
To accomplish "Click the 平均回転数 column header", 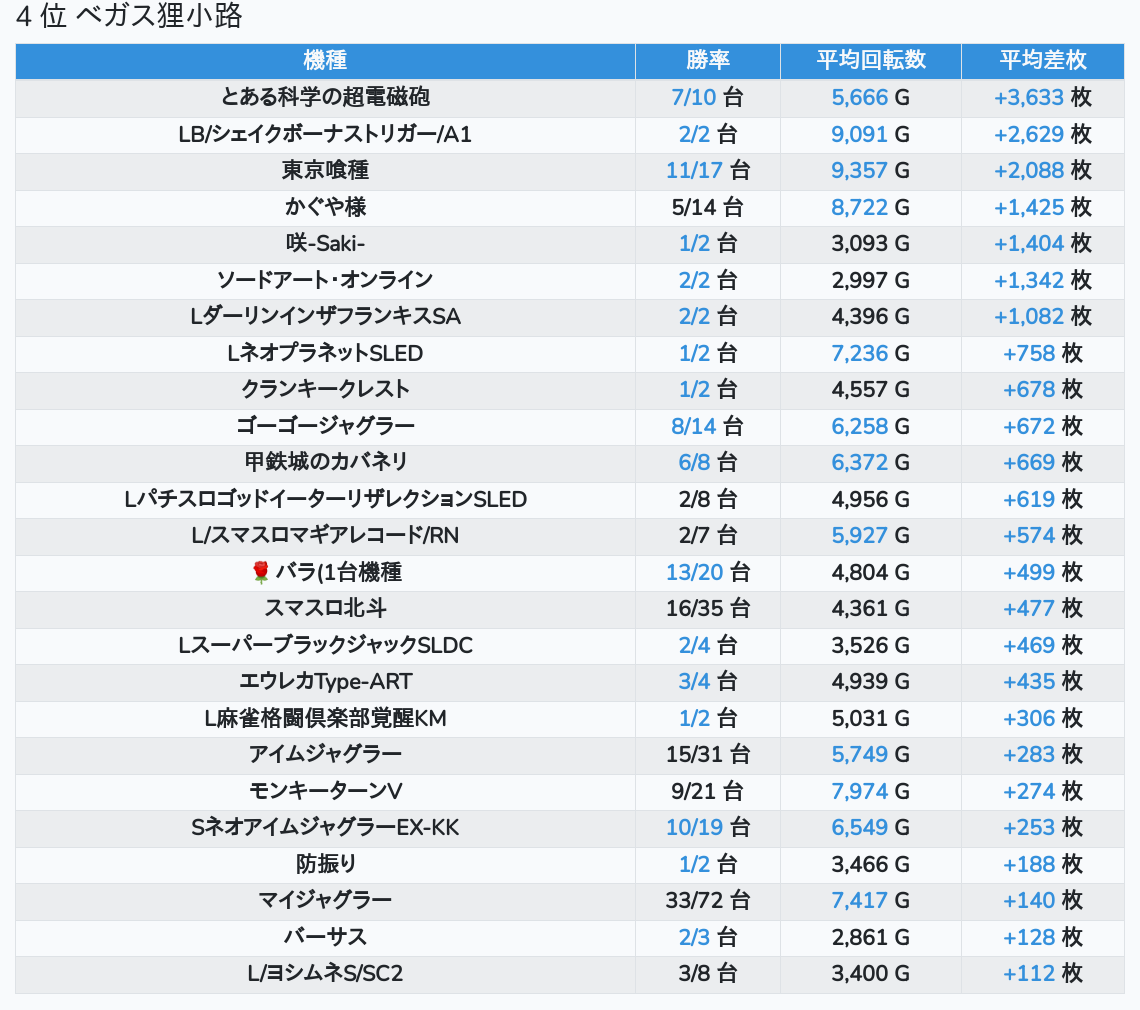I will (870, 60).
